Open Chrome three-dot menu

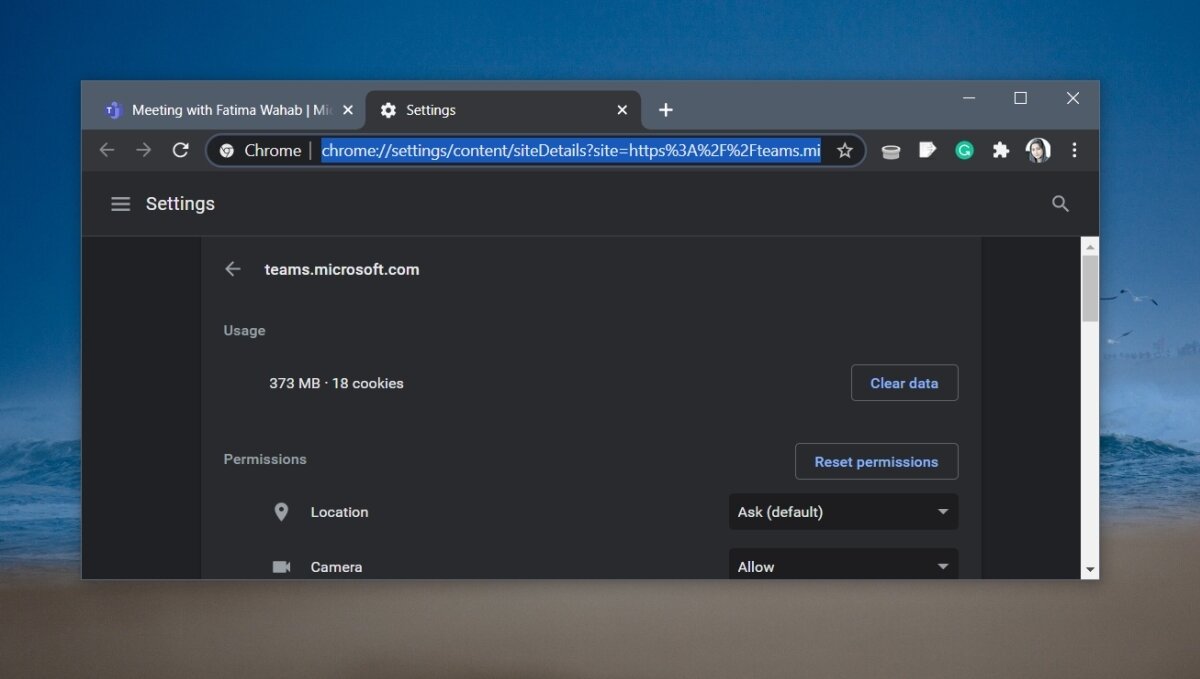click(x=1075, y=150)
